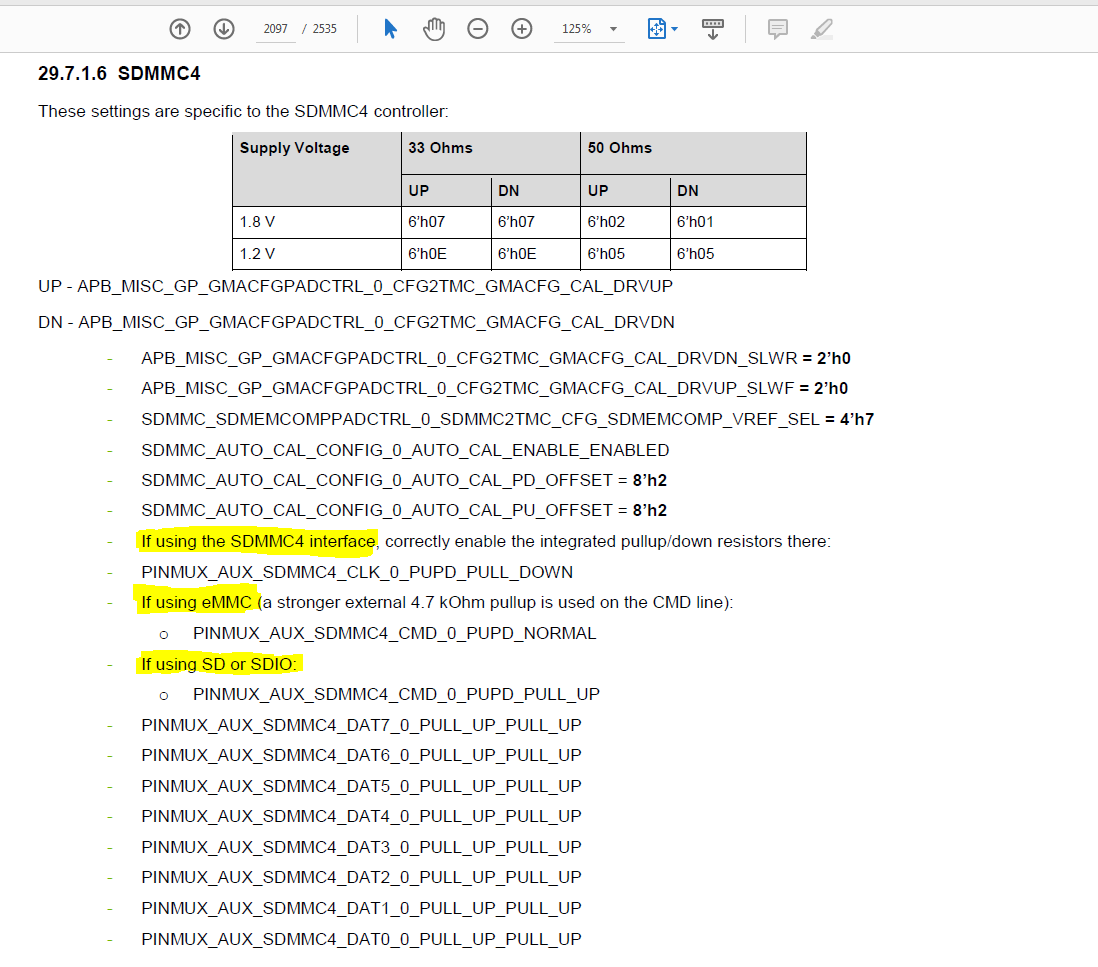Click the SDMMC4_DAT4_0_PULL_UP line
Viewport: 1098px width, 967px height.
tap(361, 816)
